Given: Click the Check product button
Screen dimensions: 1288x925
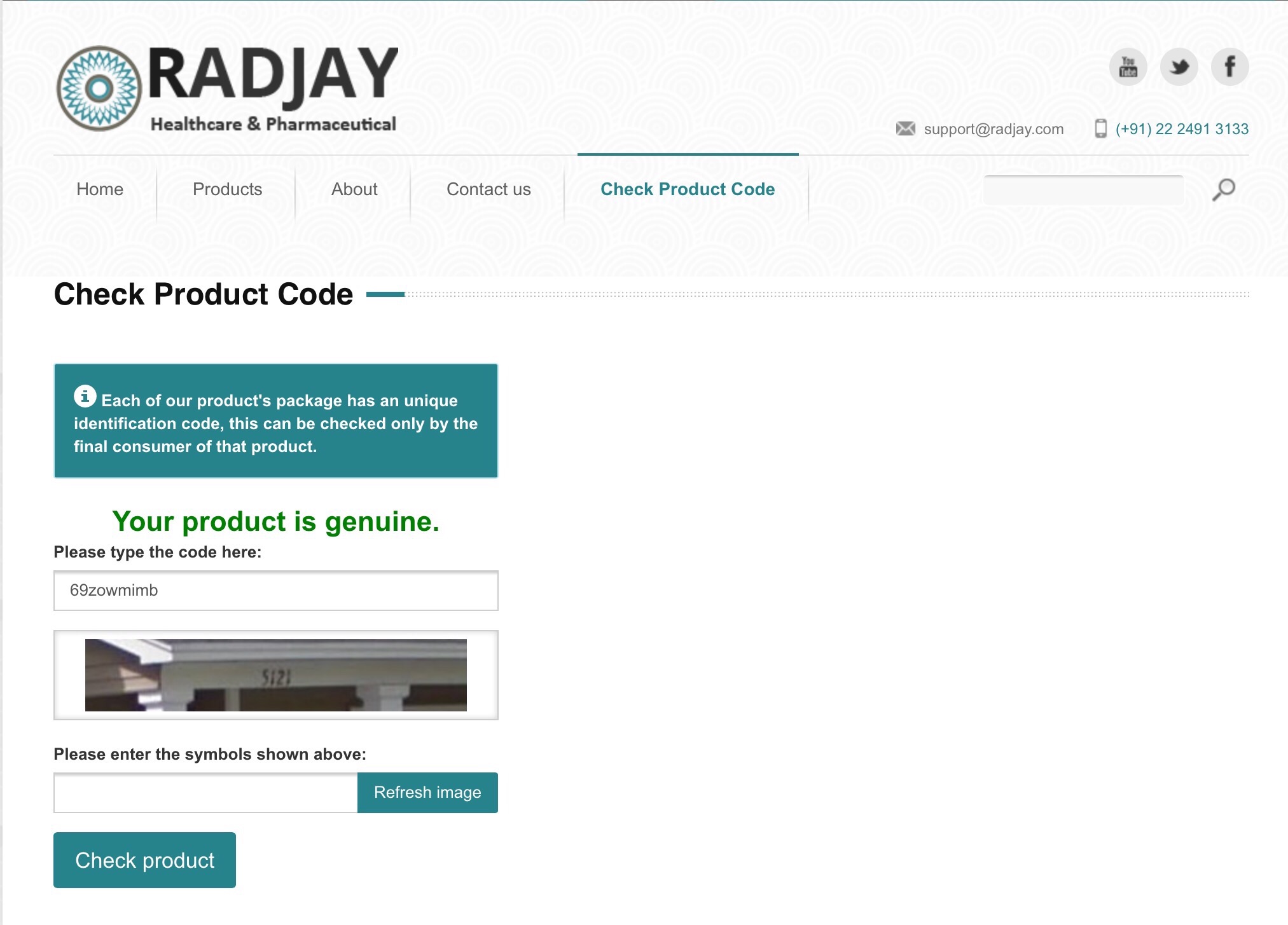Looking at the screenshot, I should [144, 859].
